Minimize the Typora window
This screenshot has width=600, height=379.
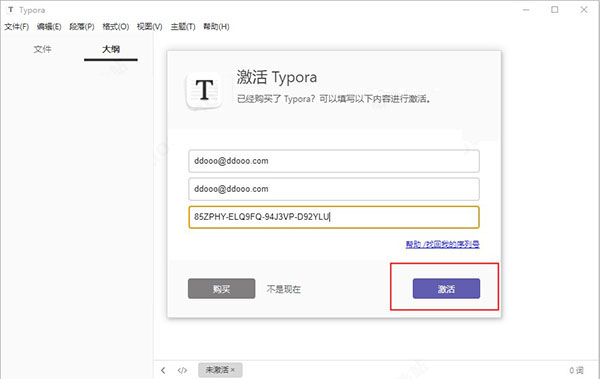tap(527, 10)
